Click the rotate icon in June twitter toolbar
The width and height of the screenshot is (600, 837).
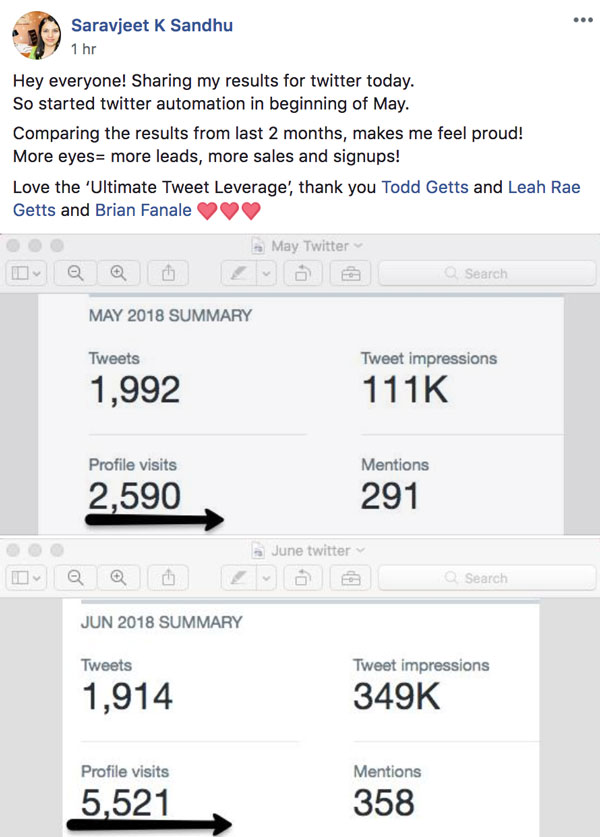pos(303,578)
